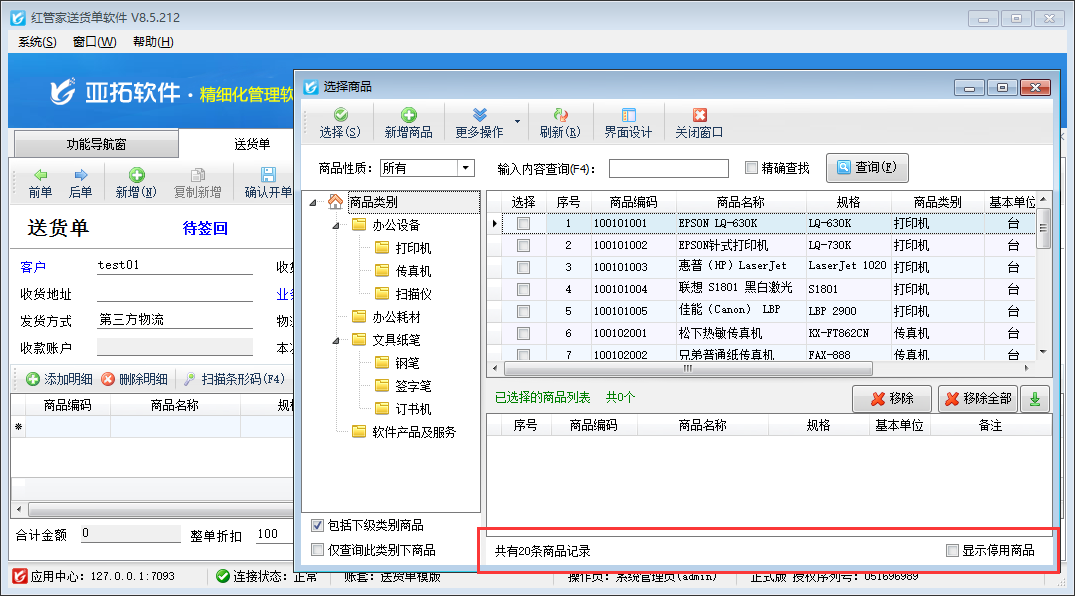Open the 系统(S) menu
The width and height of the screenshot is (1075, 596).
click(37, 42)
